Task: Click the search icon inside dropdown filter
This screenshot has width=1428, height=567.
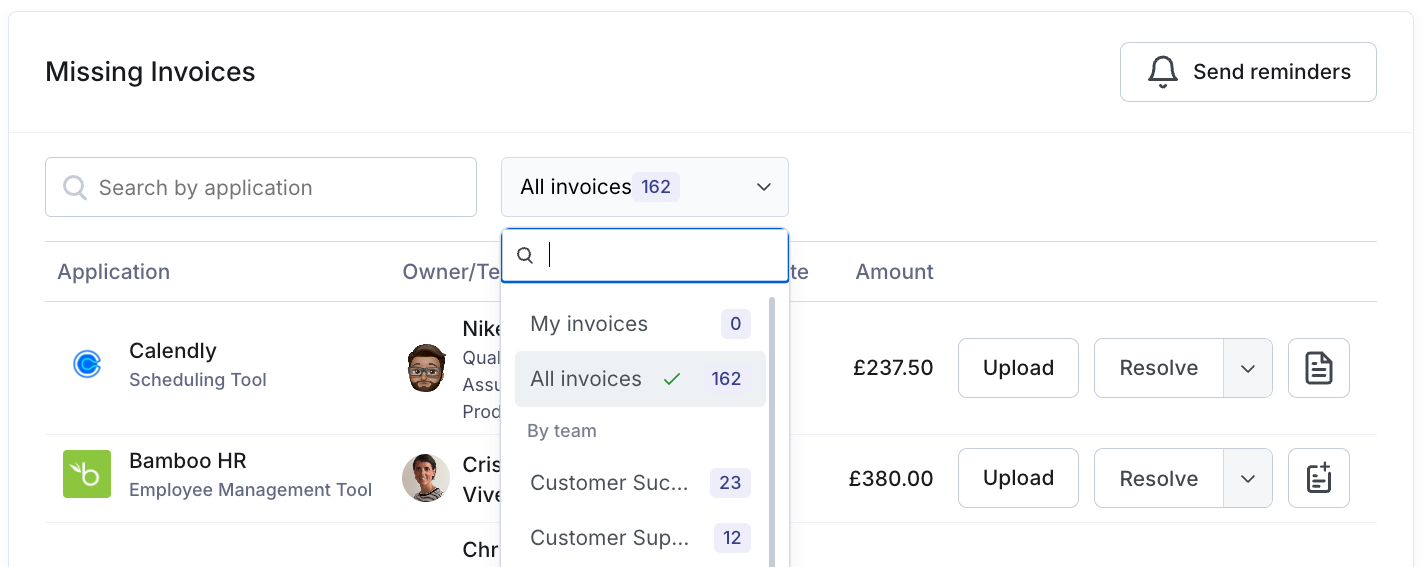Action: [x=525, y=256]
